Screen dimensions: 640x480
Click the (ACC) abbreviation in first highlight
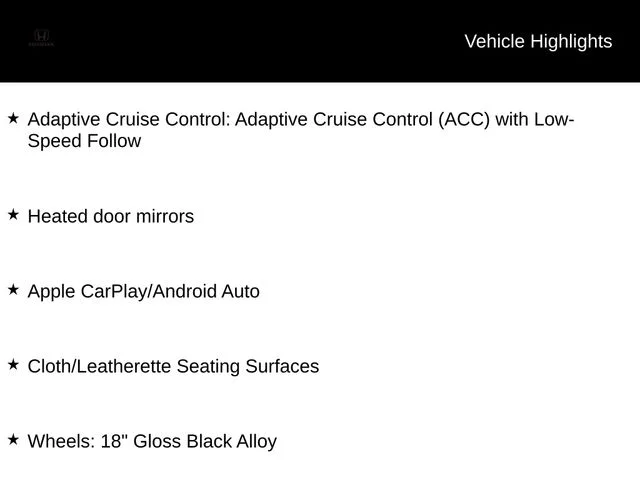(x=464, y=120)
